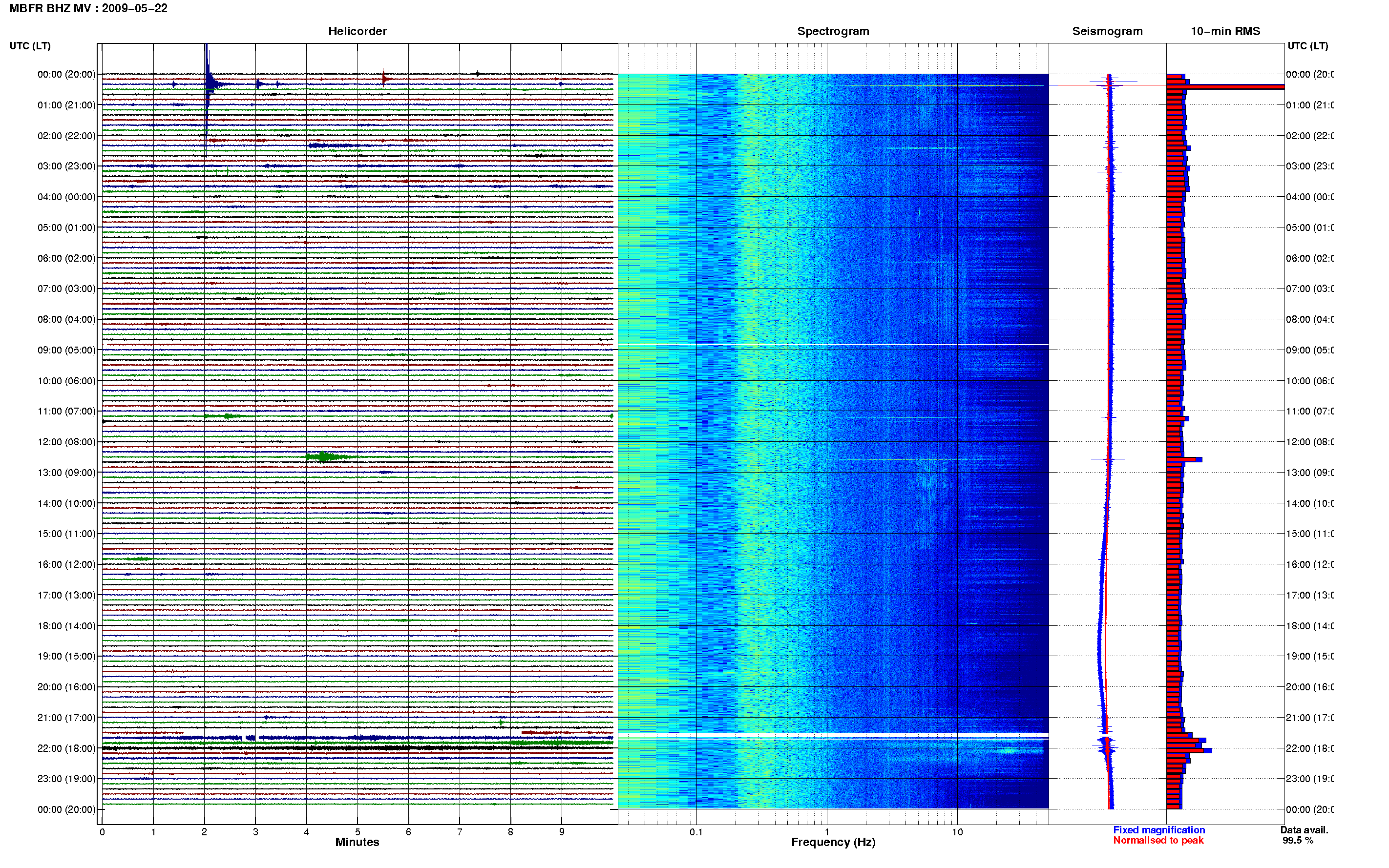
Task: Click the 'Data avail.' label
Action: point(1304,830)
